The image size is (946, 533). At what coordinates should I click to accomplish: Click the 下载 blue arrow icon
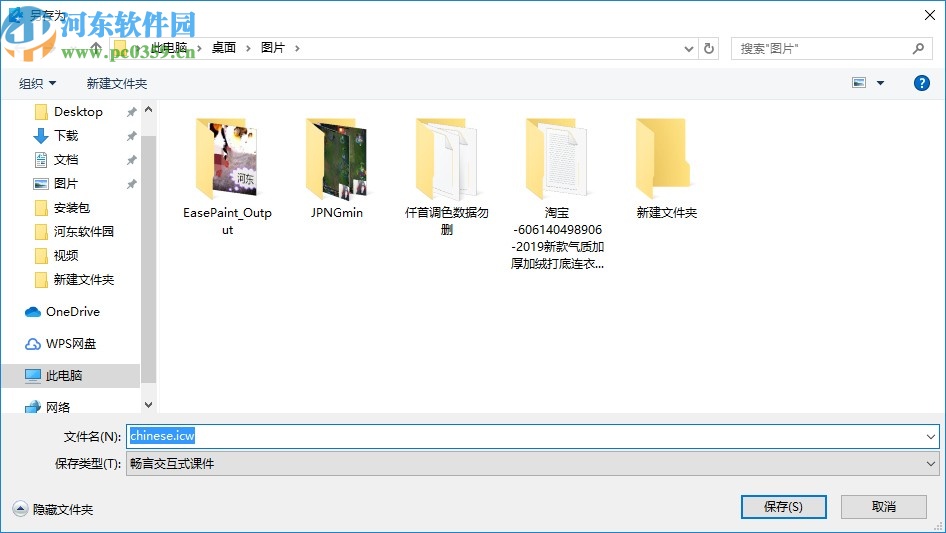41,136
